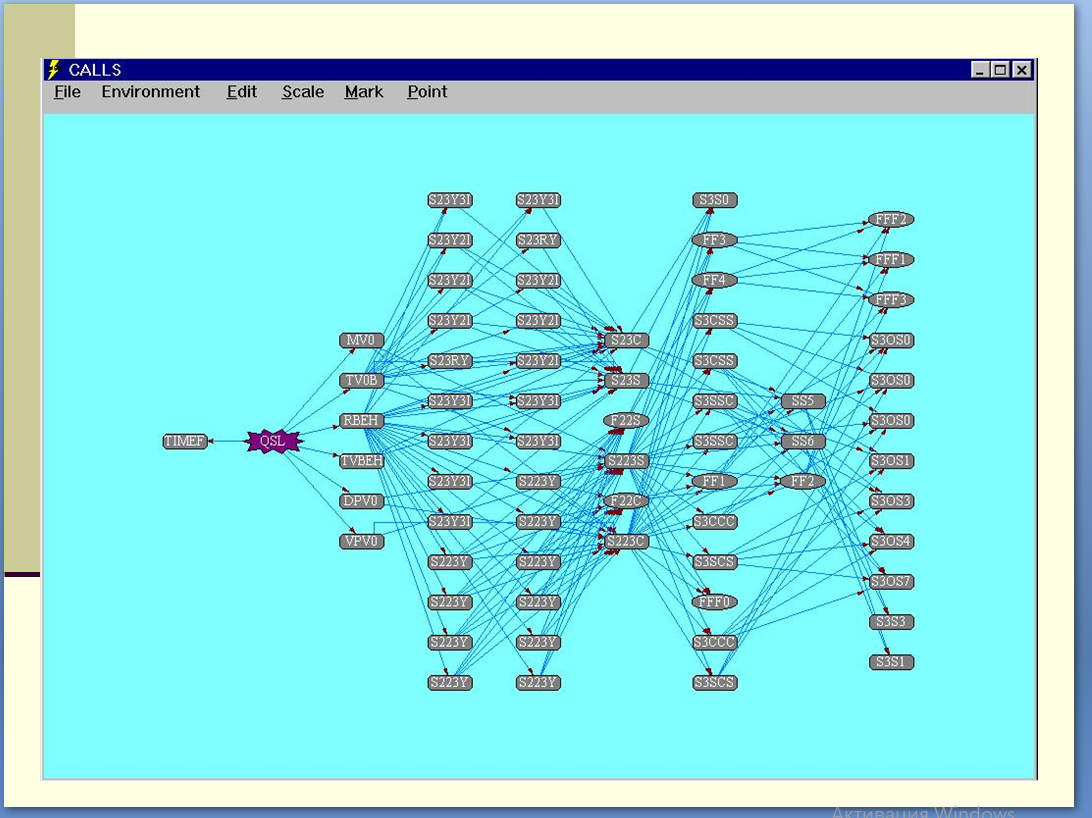Select the FF4 oval node
Viewport: 1092px width, 818px height.
coord(715,281)
